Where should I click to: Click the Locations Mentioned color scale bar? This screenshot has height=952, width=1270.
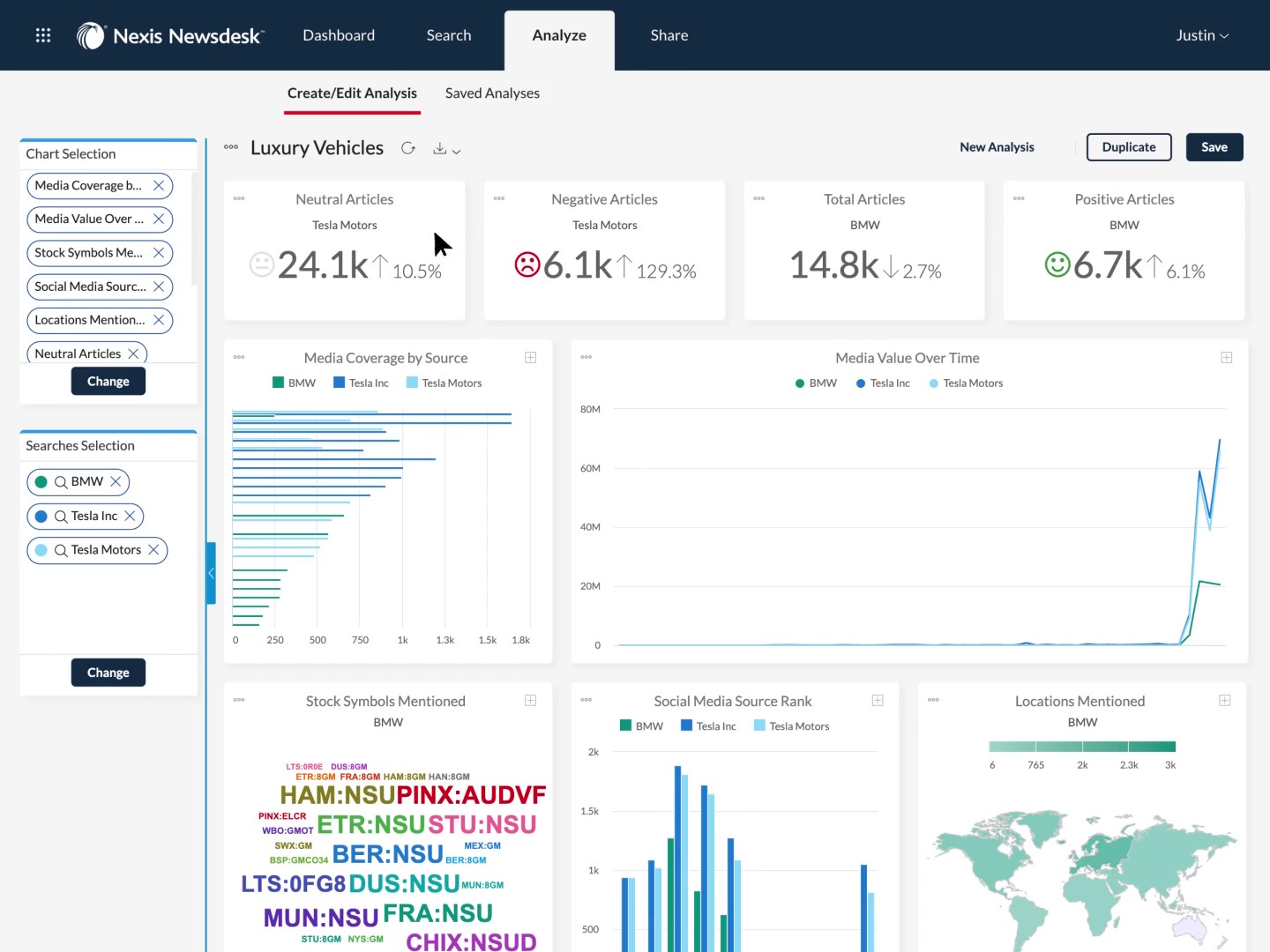1082,747
